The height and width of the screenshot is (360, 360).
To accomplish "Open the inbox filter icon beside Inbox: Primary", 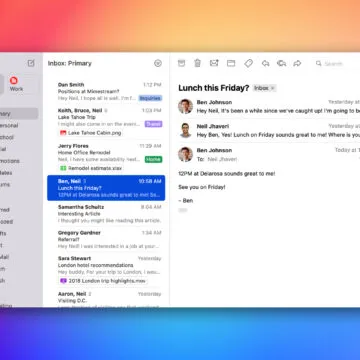I will click(158, 63).
